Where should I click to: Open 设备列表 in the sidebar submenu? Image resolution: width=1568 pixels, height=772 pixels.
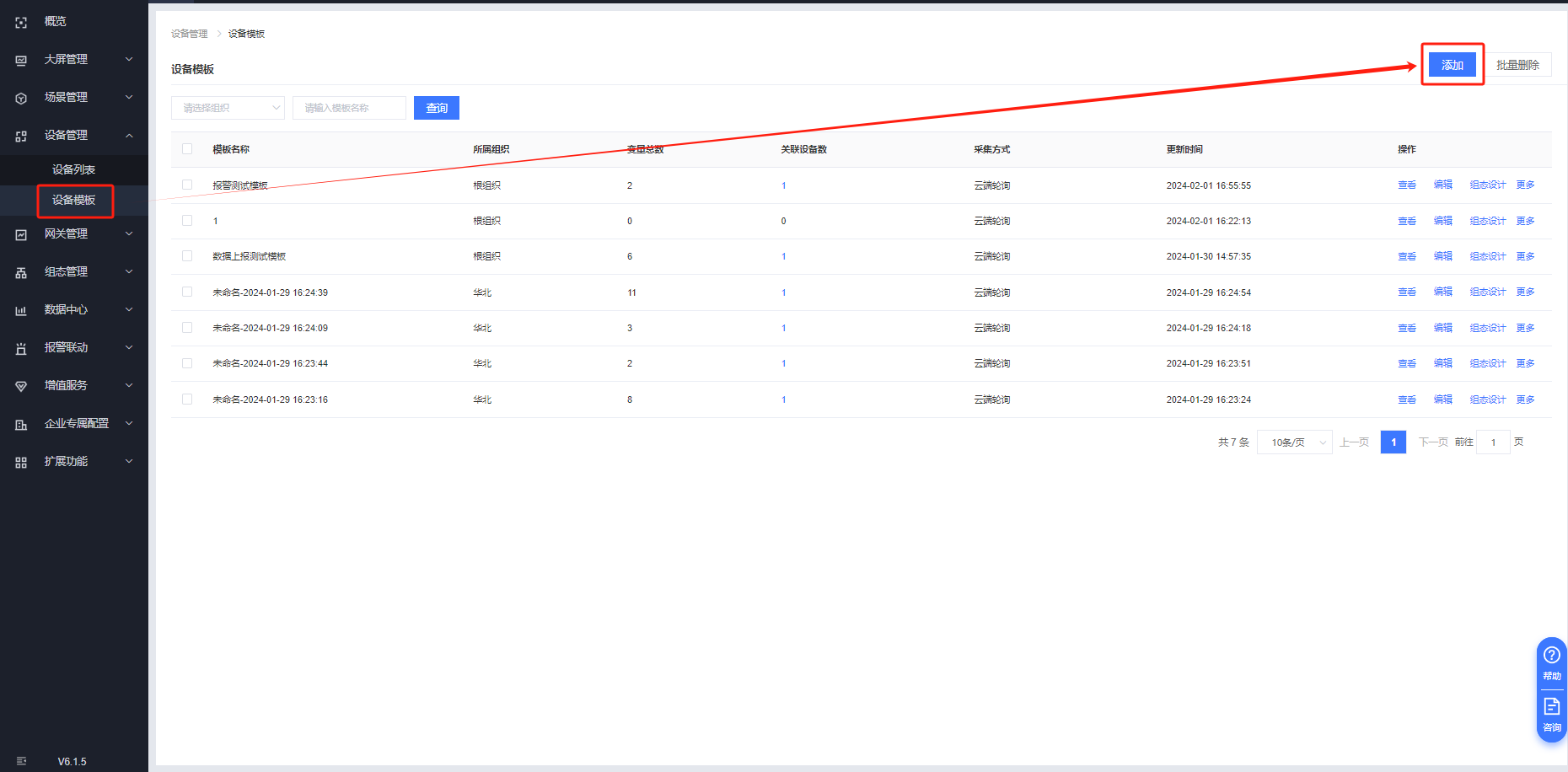click(73, 169)
